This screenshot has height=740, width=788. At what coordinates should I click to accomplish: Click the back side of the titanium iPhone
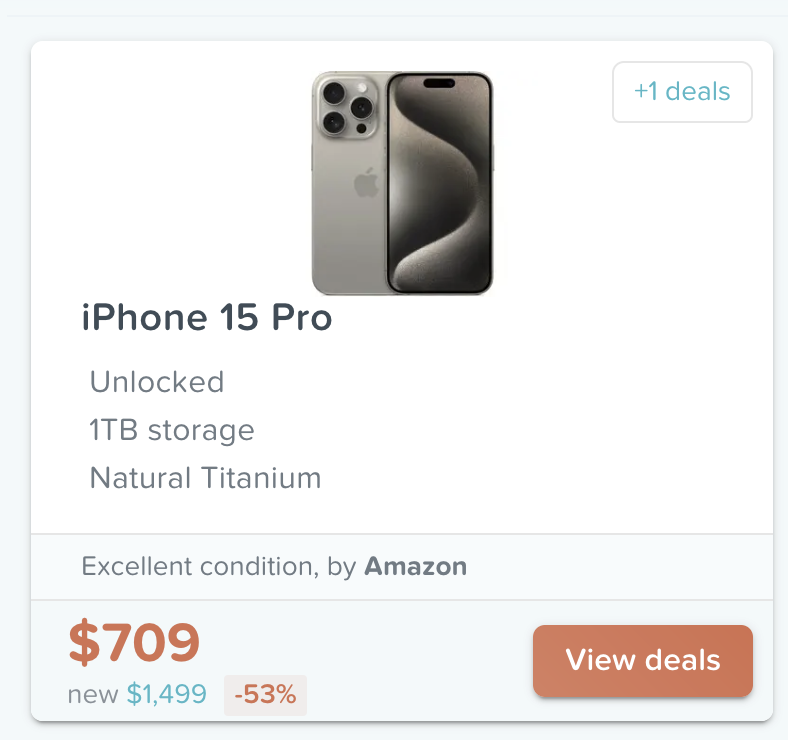pyautogui.click(x=350, y=230)
